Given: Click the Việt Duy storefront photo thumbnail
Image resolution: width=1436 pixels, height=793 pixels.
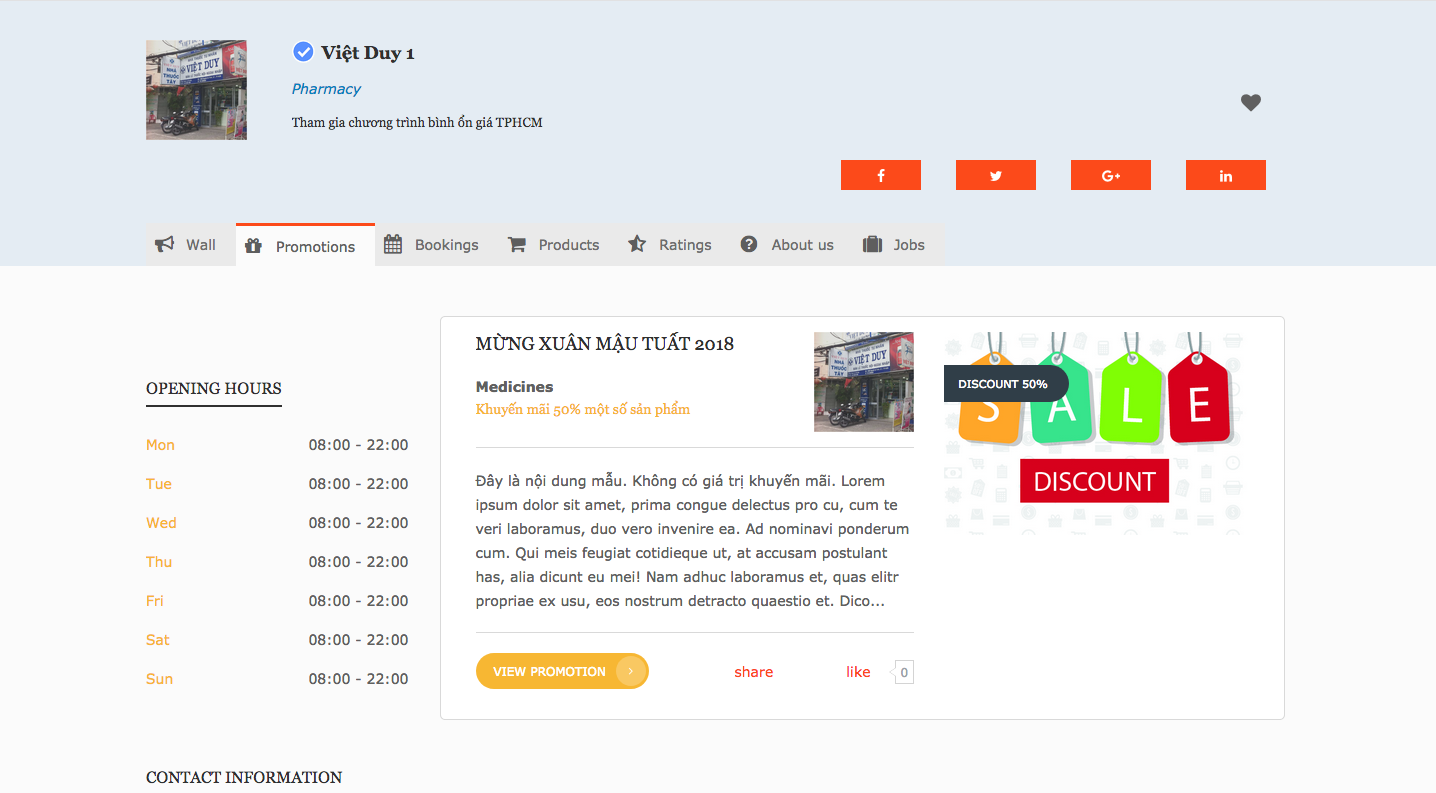Looking at the screenshot, I should (x=196, y=89).
